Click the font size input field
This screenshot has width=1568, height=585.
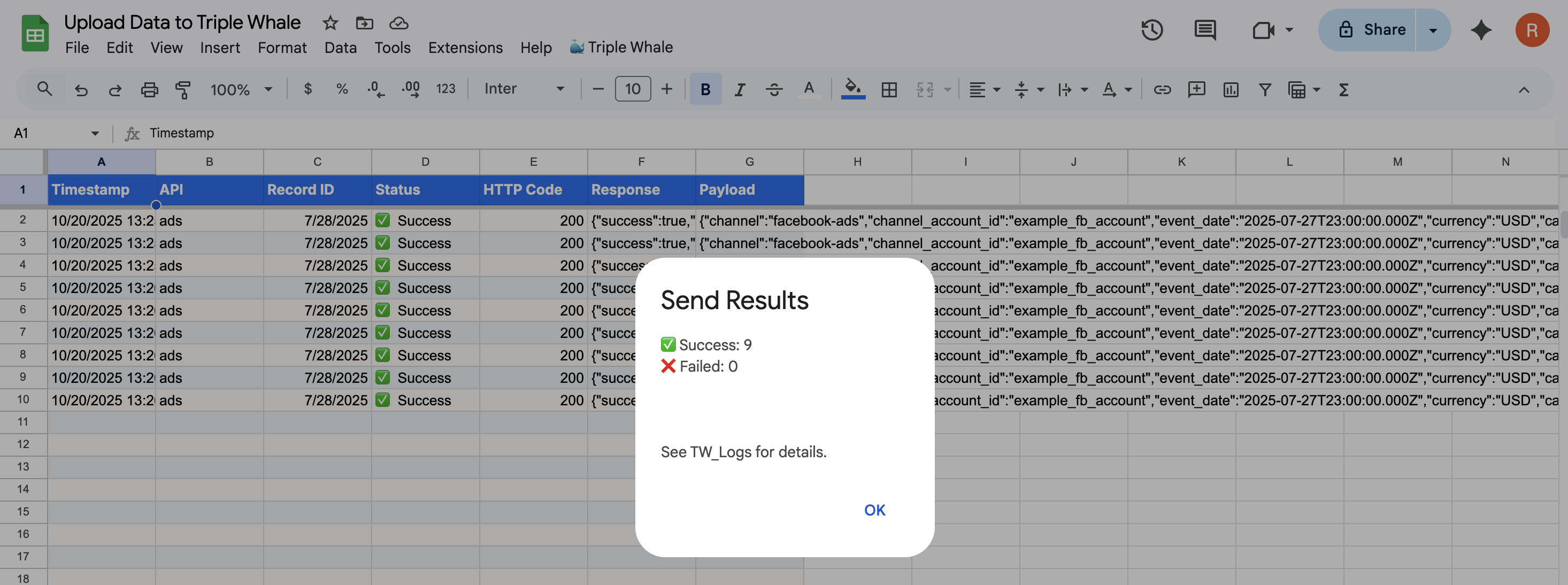(x=633, y=89)
